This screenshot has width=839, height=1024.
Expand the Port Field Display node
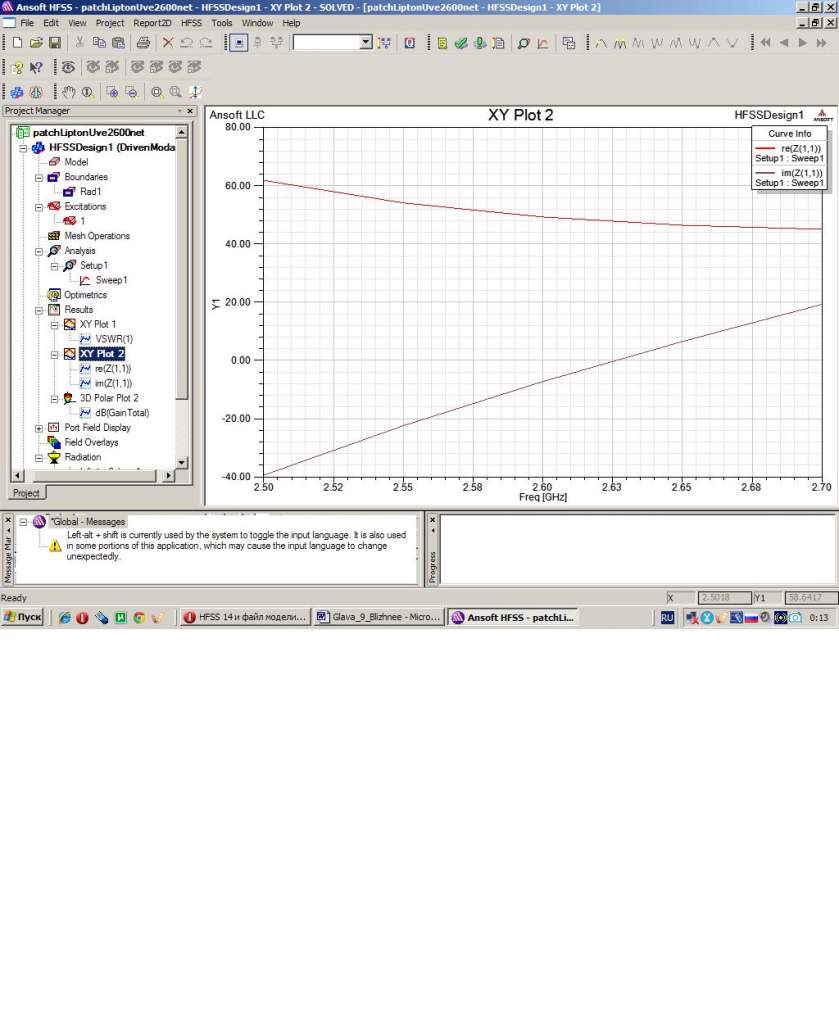[x=39, y=428]
